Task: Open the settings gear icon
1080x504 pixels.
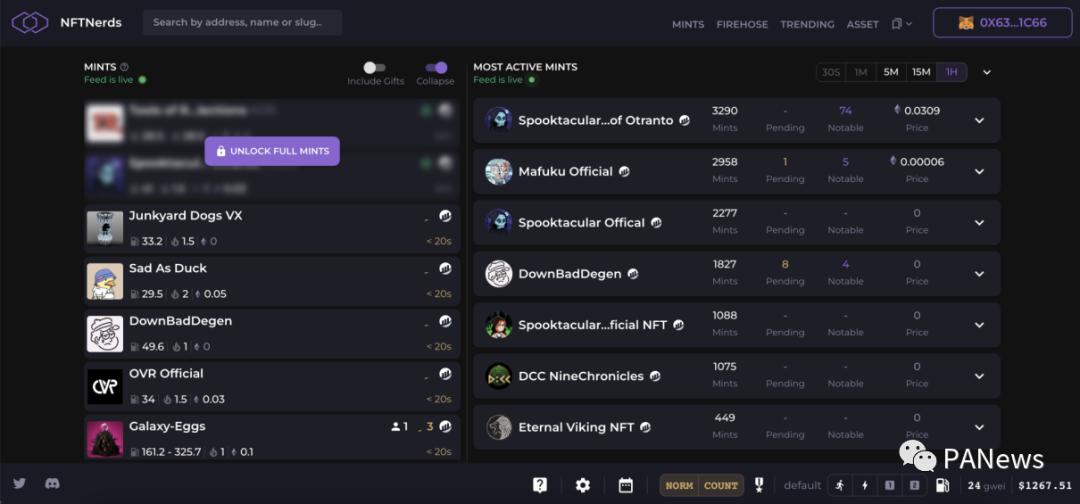Action: point(583,485)
